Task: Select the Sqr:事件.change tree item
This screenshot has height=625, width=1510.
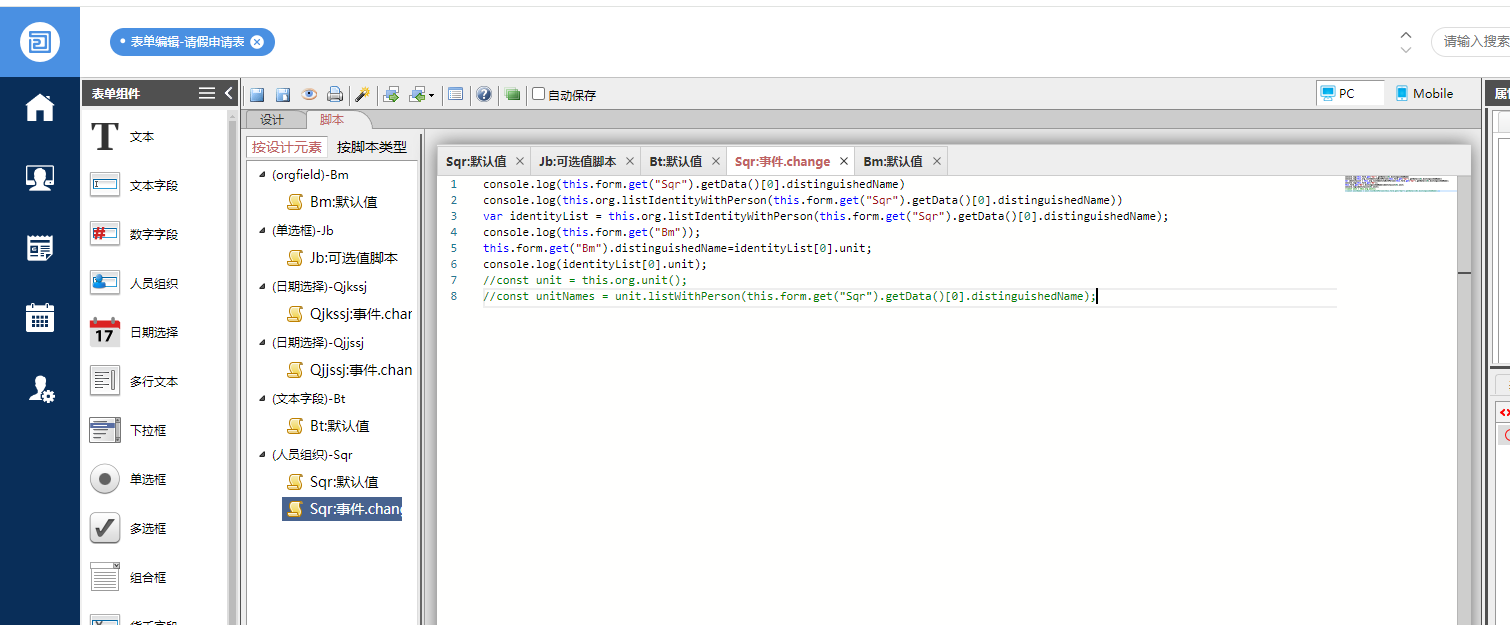Action: [x=342, y=509]
